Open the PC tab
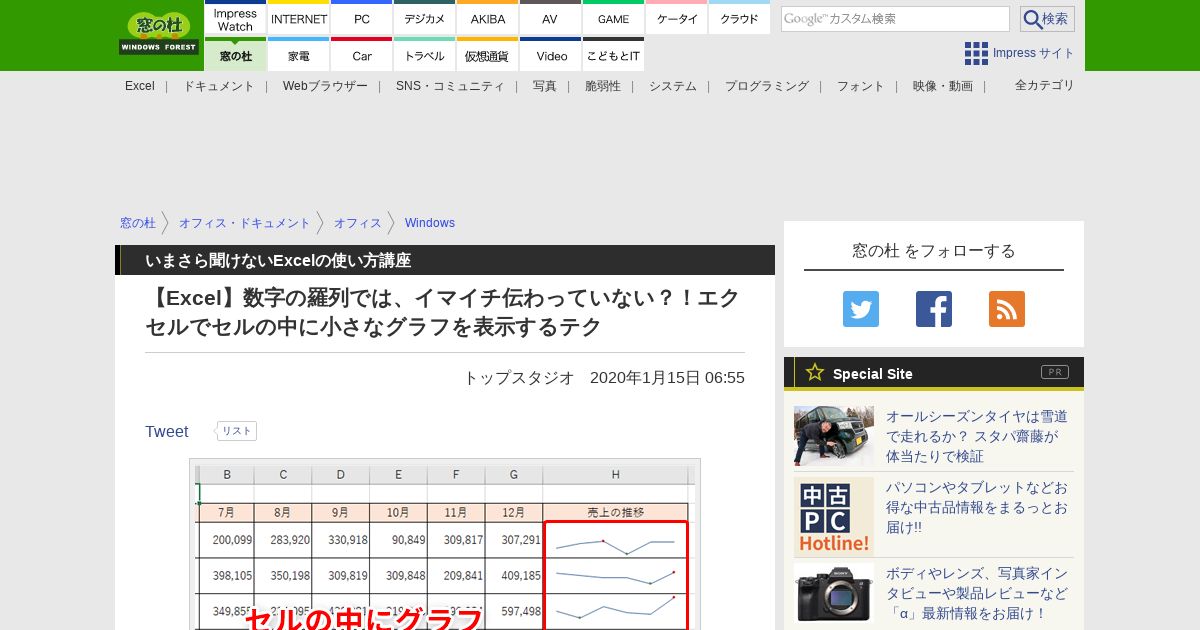Screen dimensions: 1200x630 tap(362, 18)
